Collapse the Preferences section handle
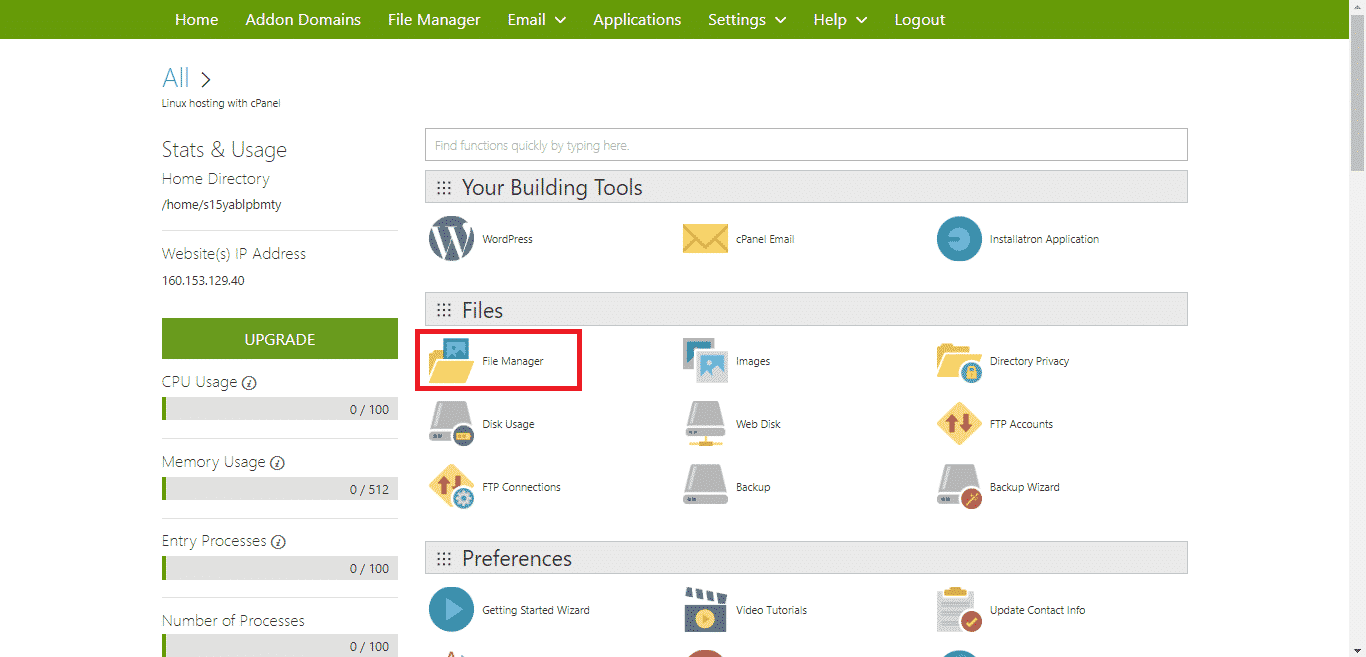This screenshot has height=657, width=1366. pyautogui.click(x=444, y=558)
